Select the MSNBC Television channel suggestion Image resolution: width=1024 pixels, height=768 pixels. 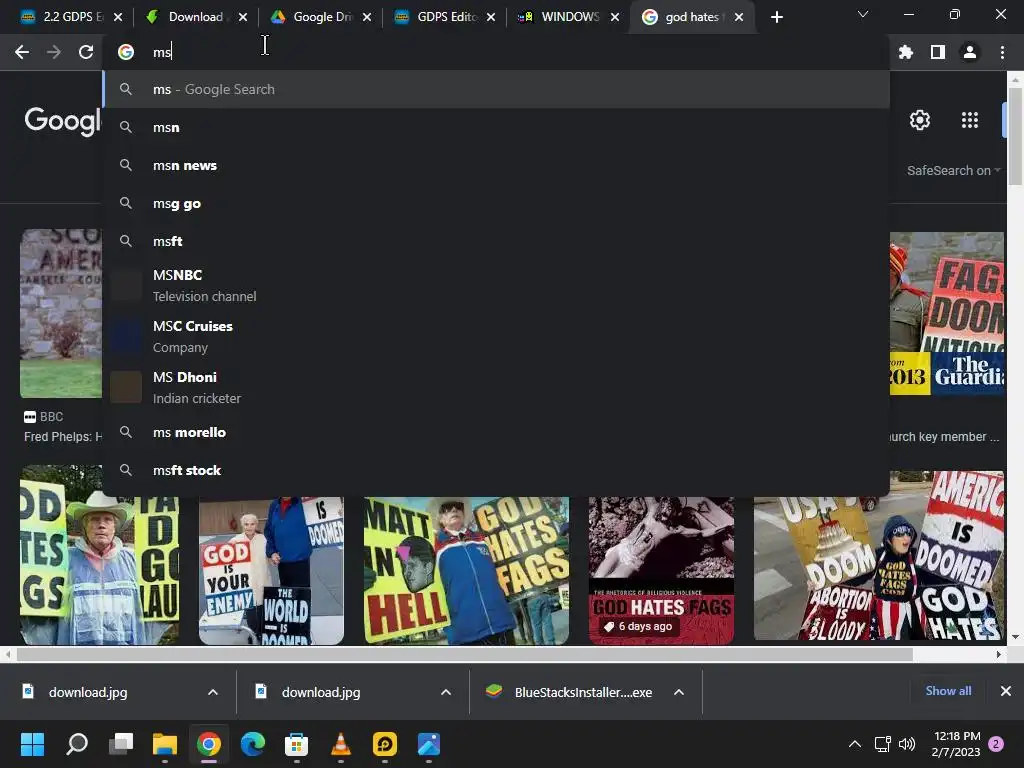(496, 285)
